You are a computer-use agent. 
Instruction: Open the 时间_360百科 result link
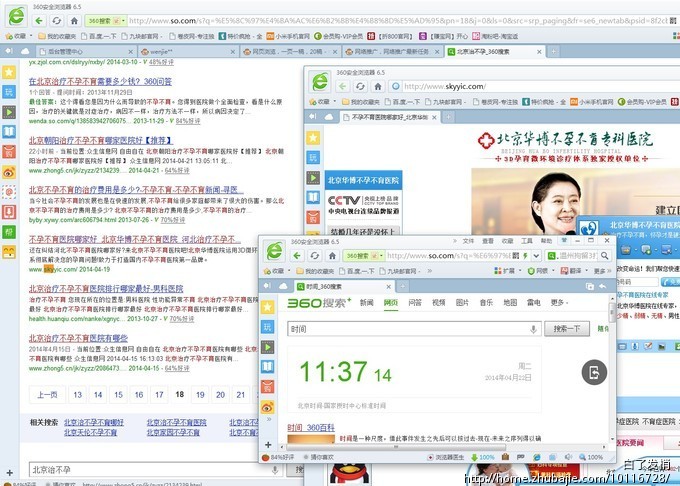[x=311, y=427]
